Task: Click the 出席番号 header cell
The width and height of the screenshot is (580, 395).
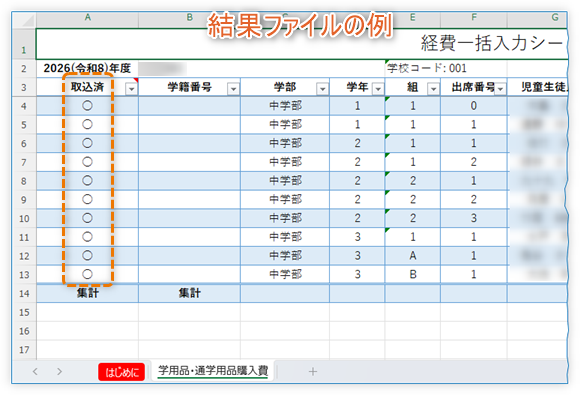Action: [x=474, y=87]
